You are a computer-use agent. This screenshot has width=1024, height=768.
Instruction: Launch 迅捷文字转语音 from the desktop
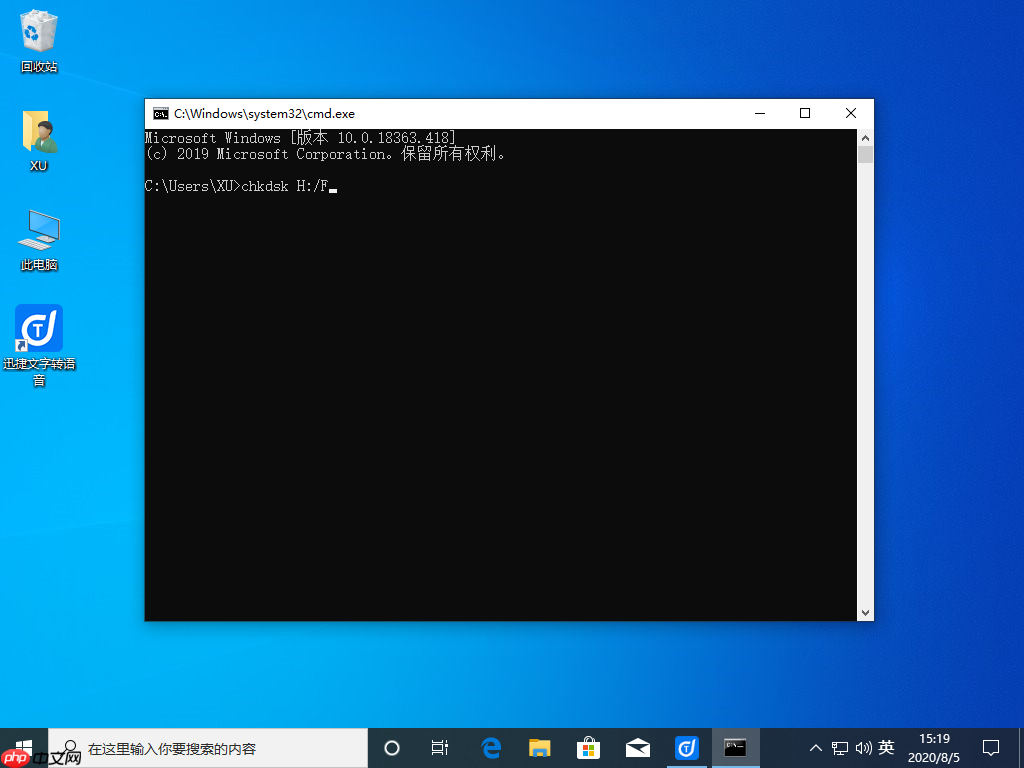point(38,328)
